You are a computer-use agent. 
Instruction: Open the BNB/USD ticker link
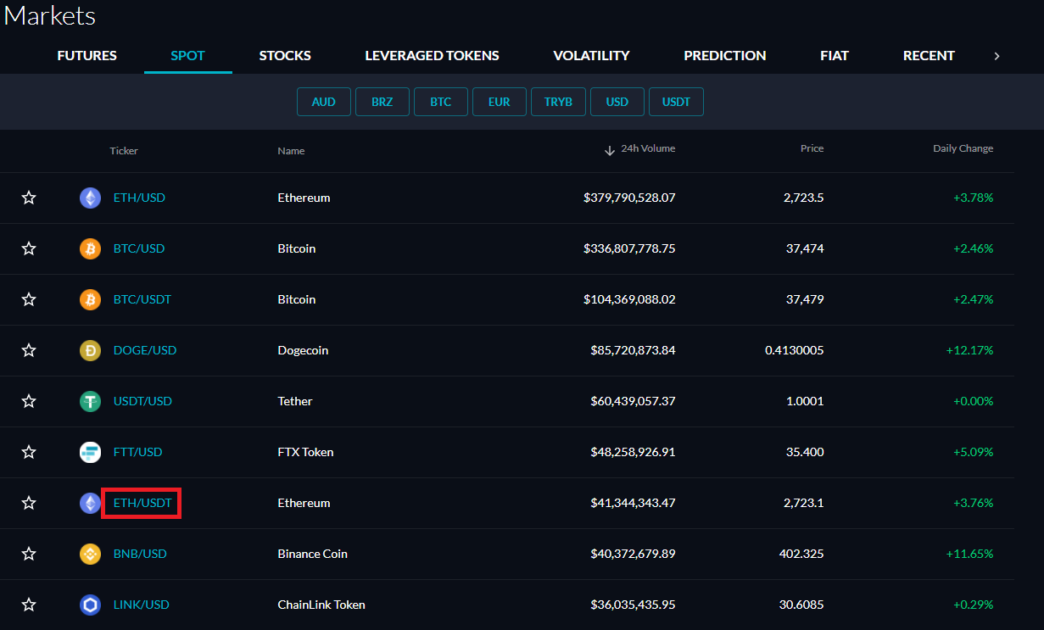pos(140,553)
